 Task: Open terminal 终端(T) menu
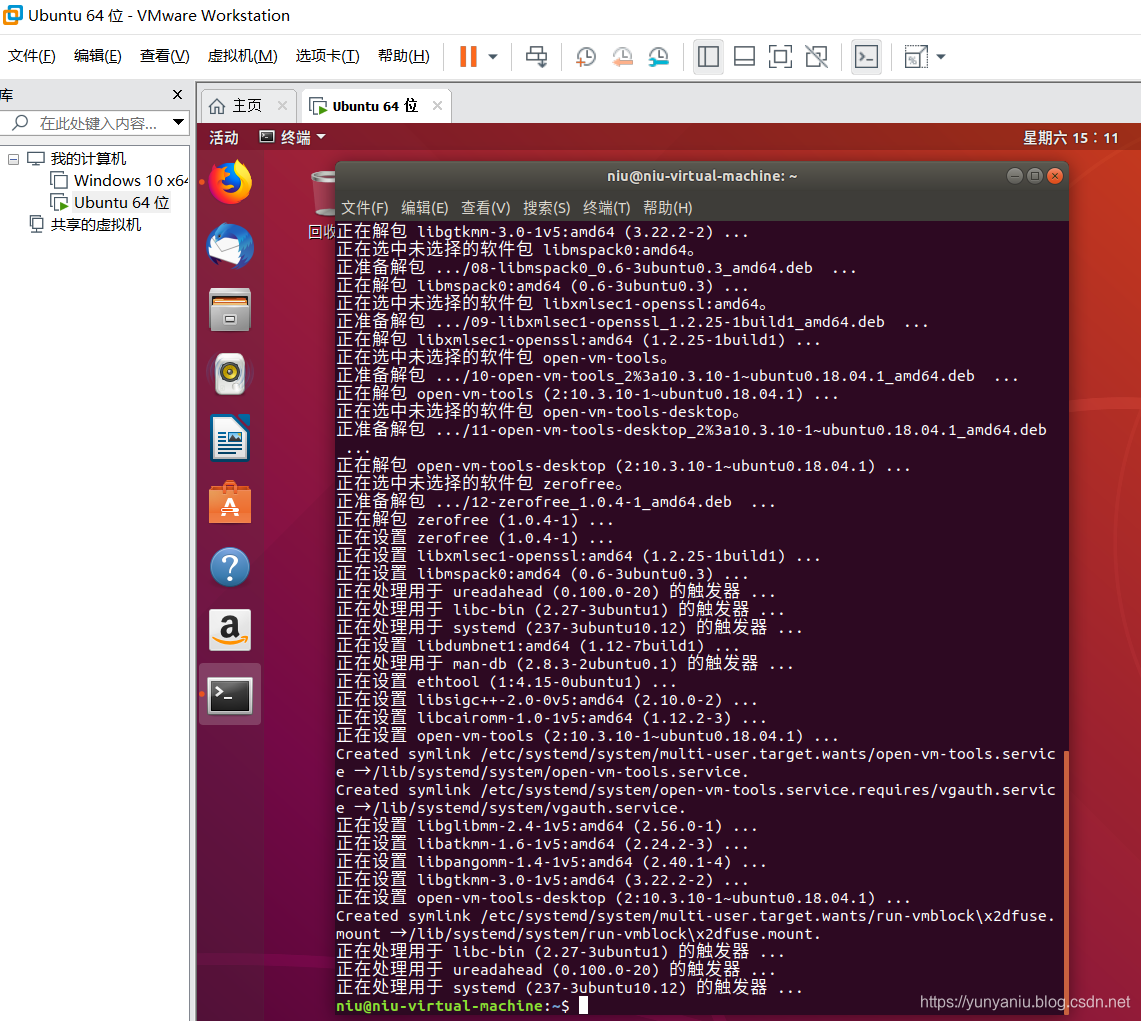click(606, 208)
